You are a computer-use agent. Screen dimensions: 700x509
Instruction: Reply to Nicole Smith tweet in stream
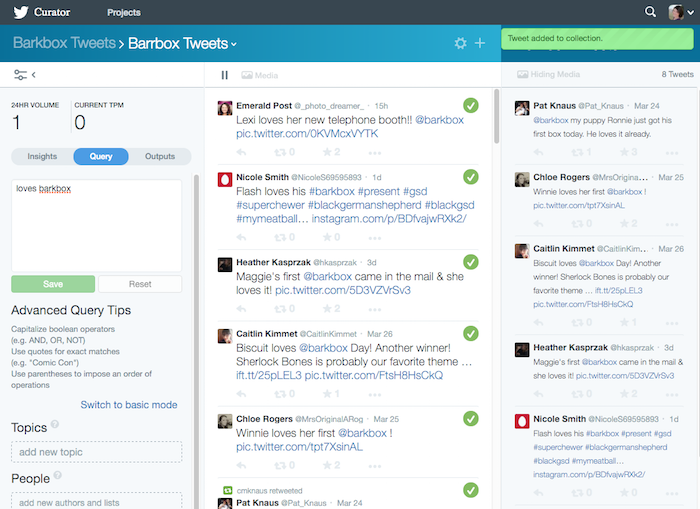coord(242,238)
